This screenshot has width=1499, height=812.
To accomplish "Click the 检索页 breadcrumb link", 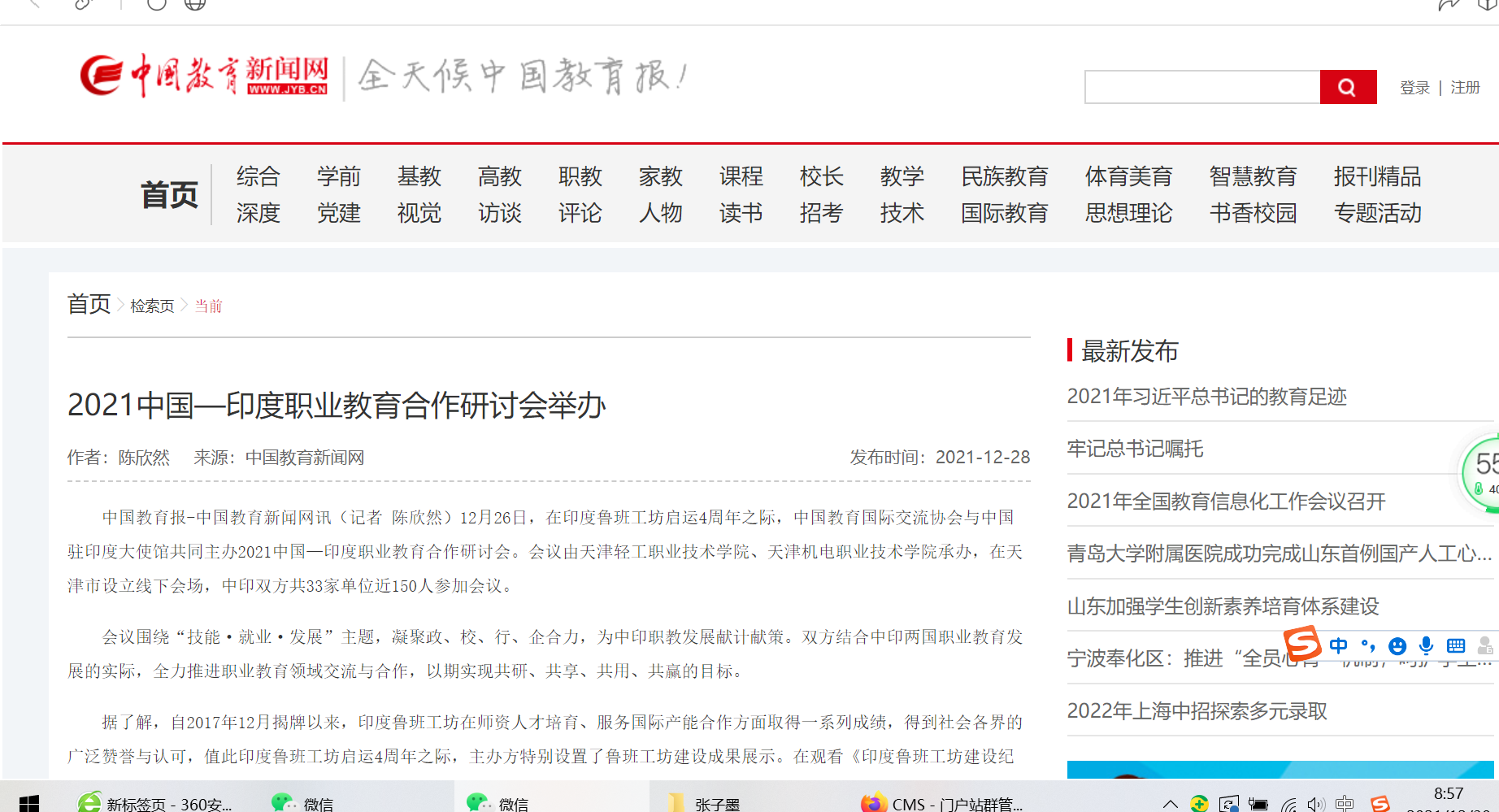I will pyautogui.click(x=152, y=306).
